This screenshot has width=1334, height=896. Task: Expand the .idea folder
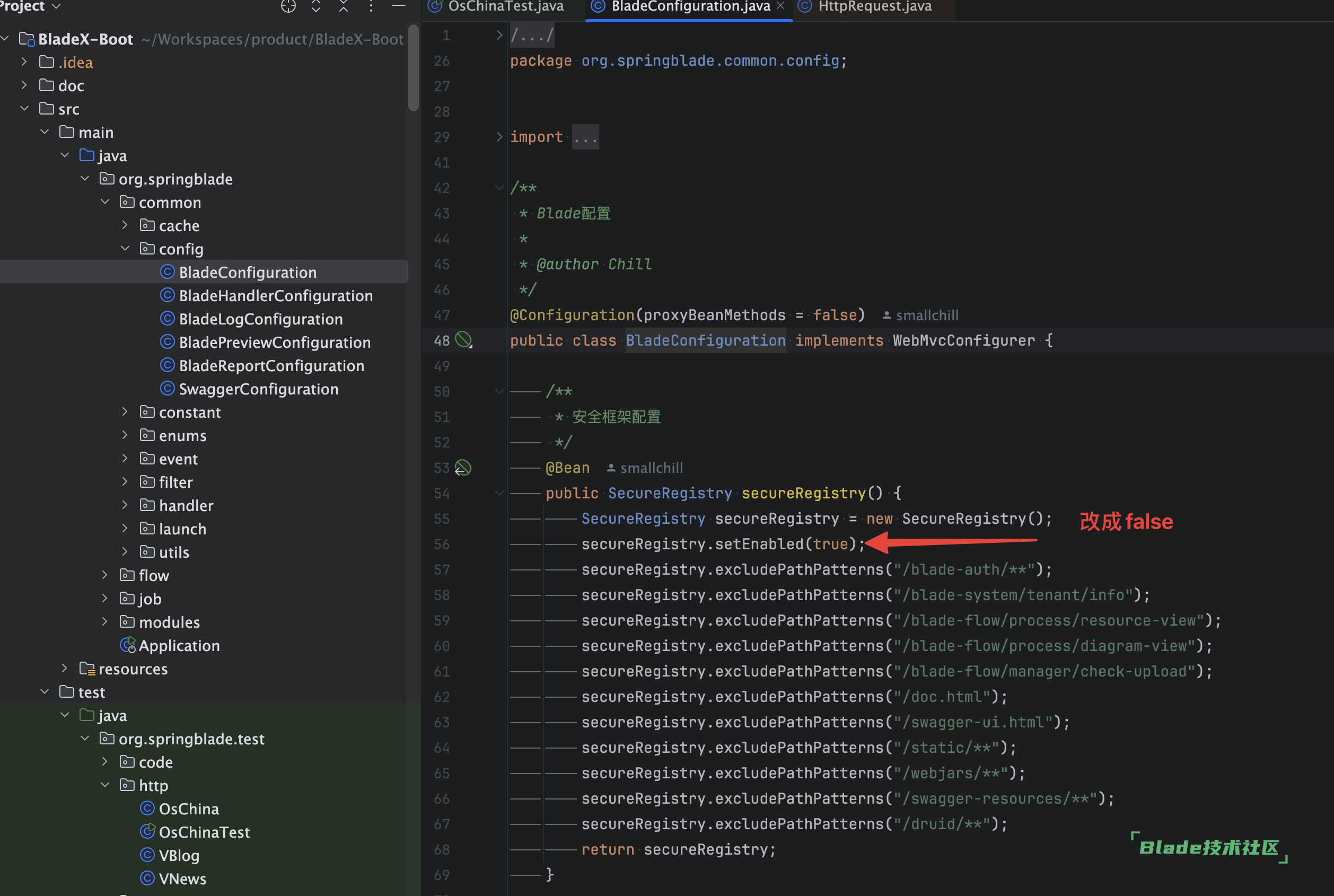pos(24,62)
